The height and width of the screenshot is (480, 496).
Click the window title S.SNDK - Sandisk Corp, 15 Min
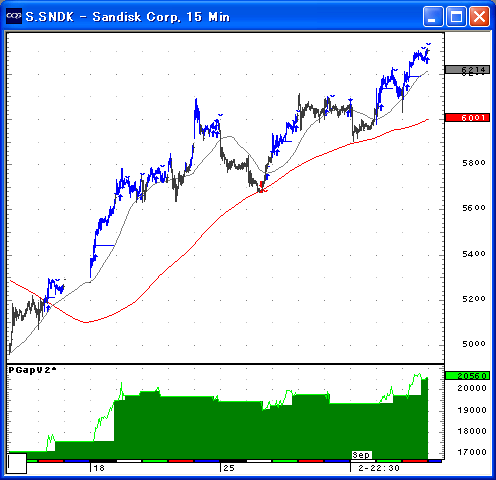128,17
